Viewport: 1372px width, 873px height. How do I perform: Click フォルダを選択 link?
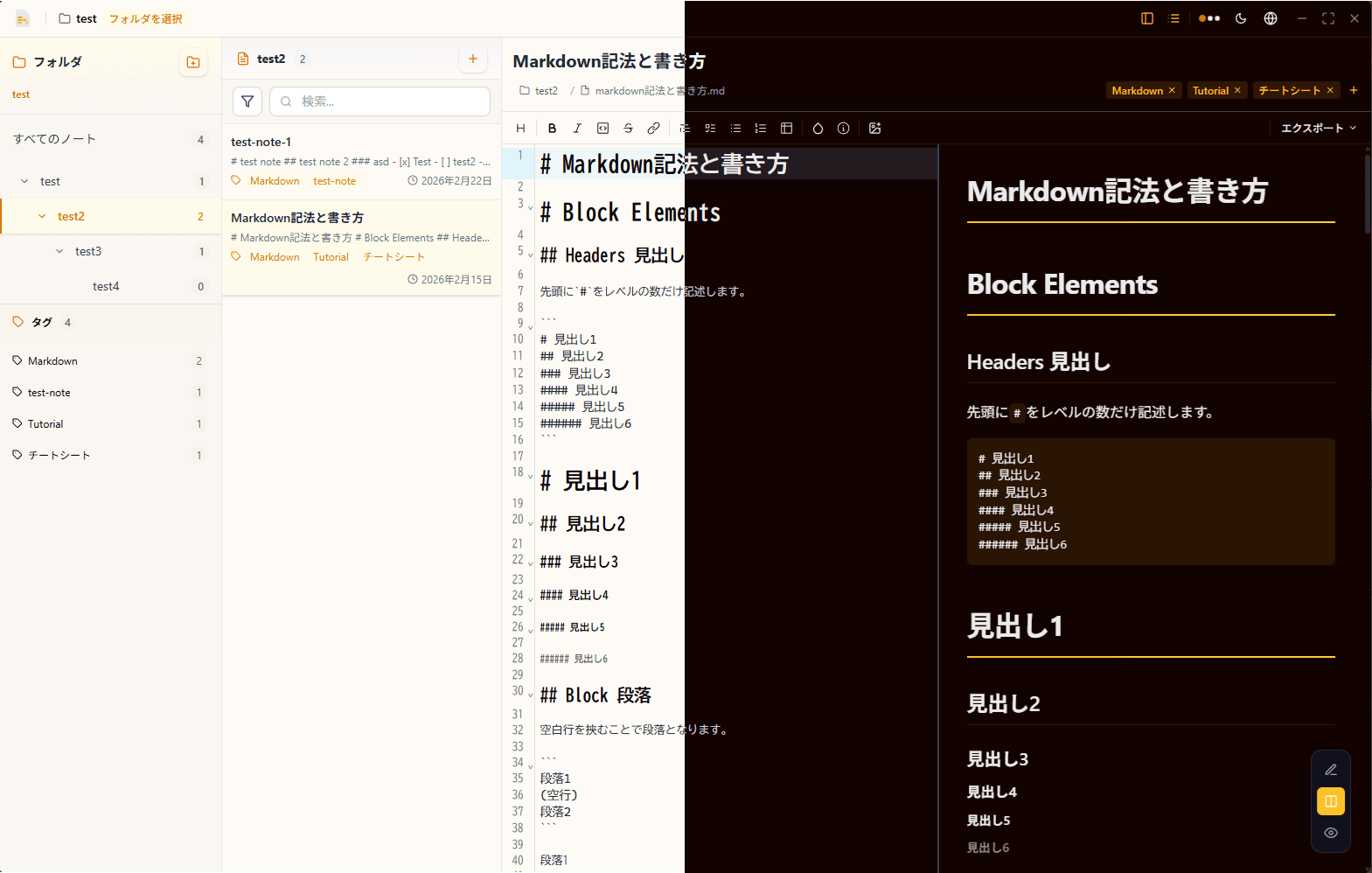(x=145, y=18)
